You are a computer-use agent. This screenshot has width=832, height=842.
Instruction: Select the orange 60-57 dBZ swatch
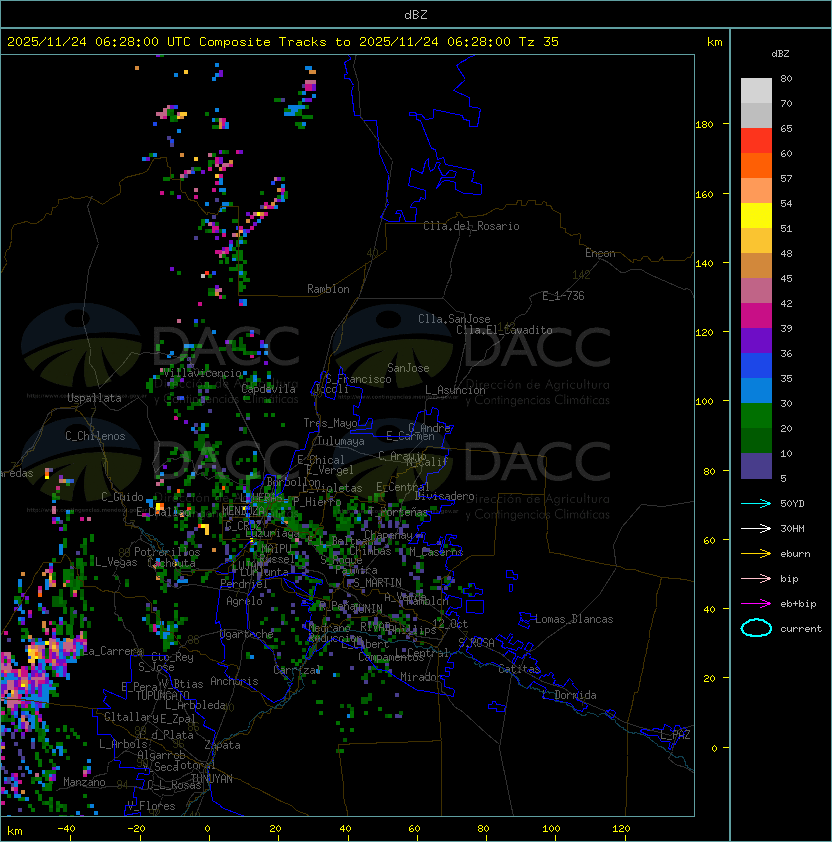[x=756, y=165]
